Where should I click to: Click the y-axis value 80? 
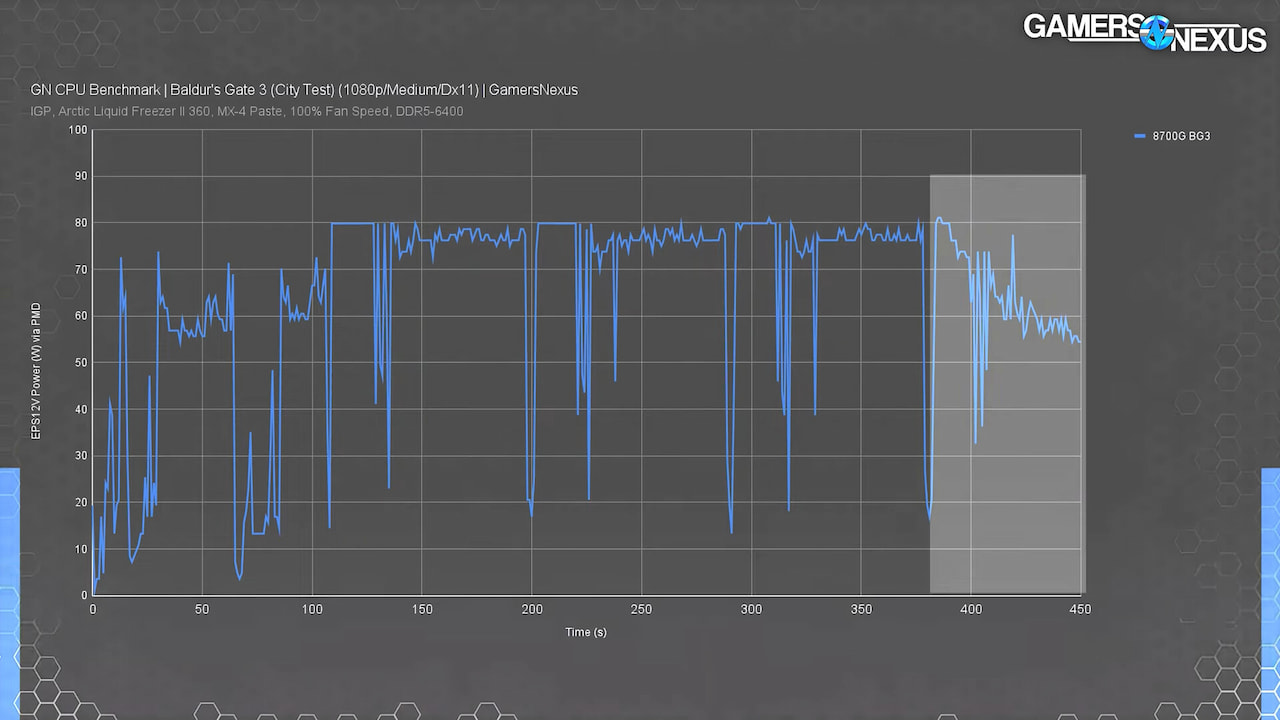tap(80, 223)
